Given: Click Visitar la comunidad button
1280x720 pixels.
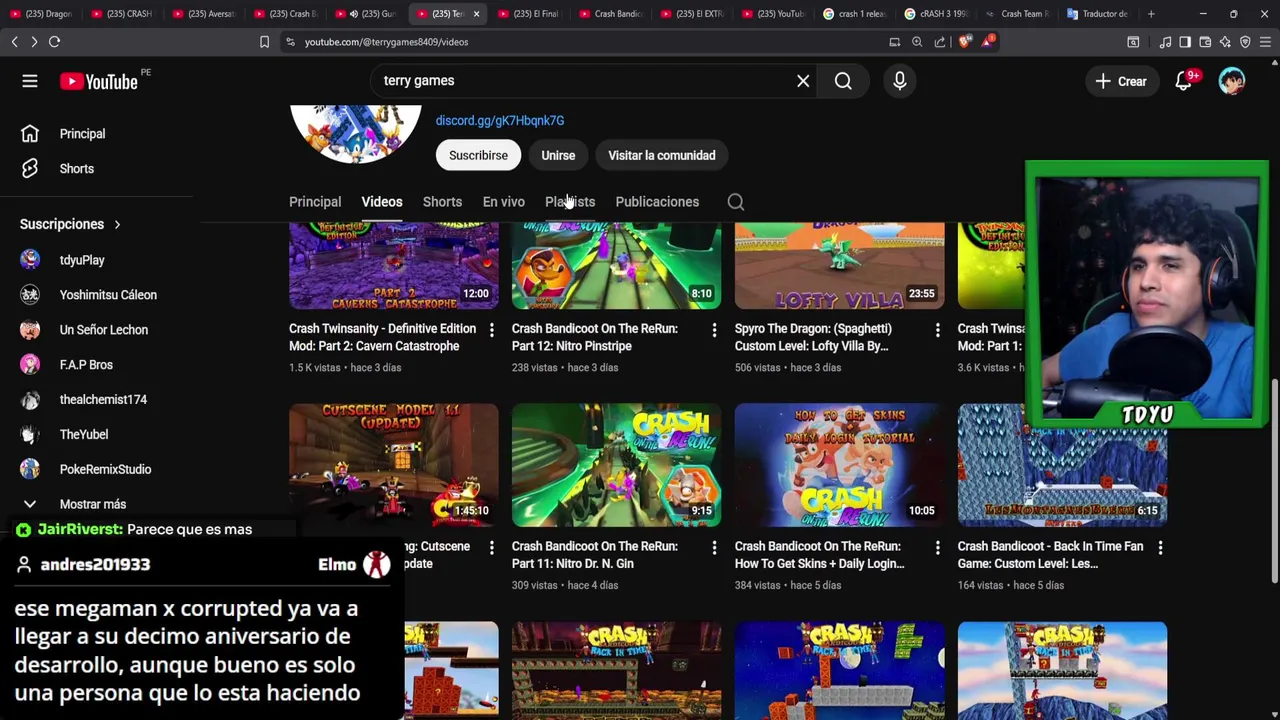Looking at the screenshot, I should (662, 155).
